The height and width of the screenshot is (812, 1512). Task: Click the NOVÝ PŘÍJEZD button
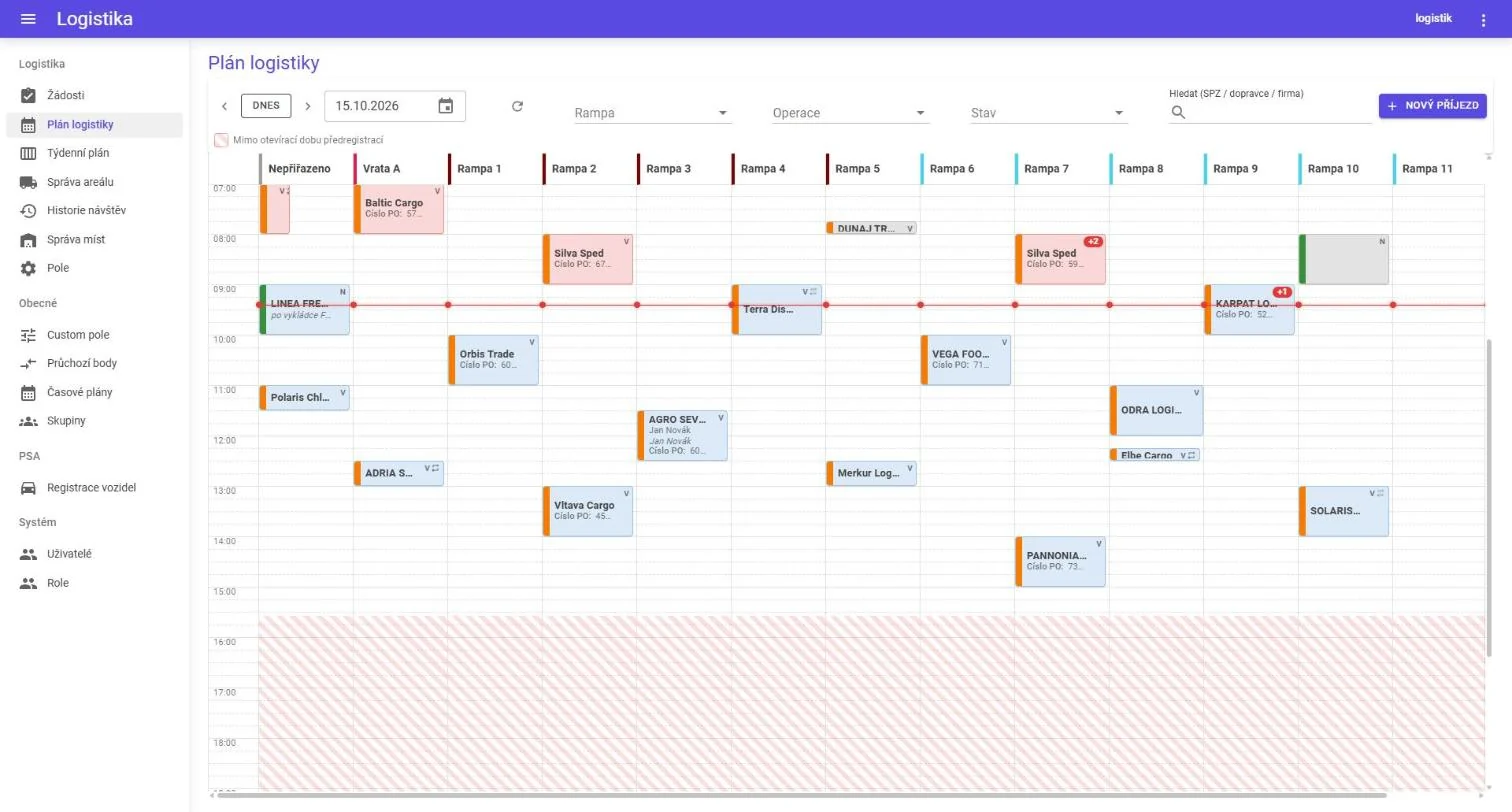(x=1432, y=106)
